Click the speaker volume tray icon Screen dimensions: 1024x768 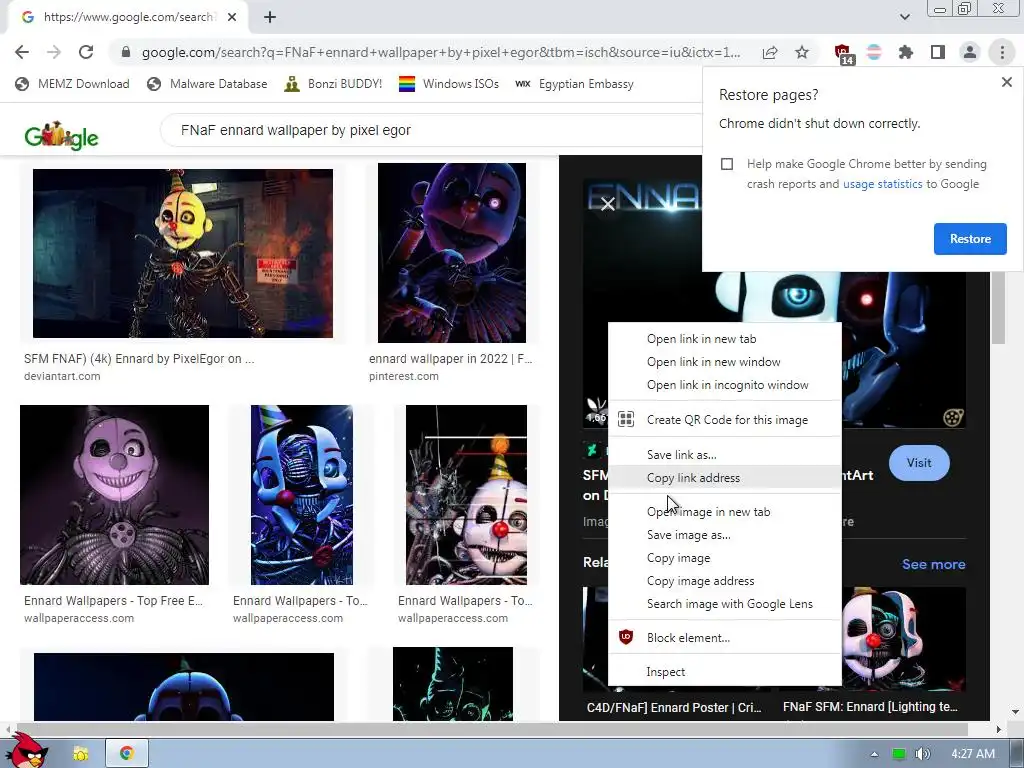[922, 754]
